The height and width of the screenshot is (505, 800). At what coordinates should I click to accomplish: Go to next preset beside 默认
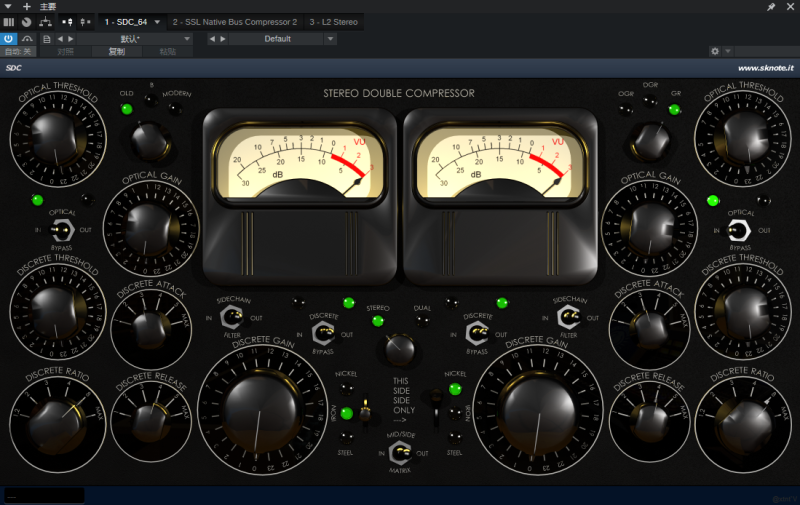71,39
